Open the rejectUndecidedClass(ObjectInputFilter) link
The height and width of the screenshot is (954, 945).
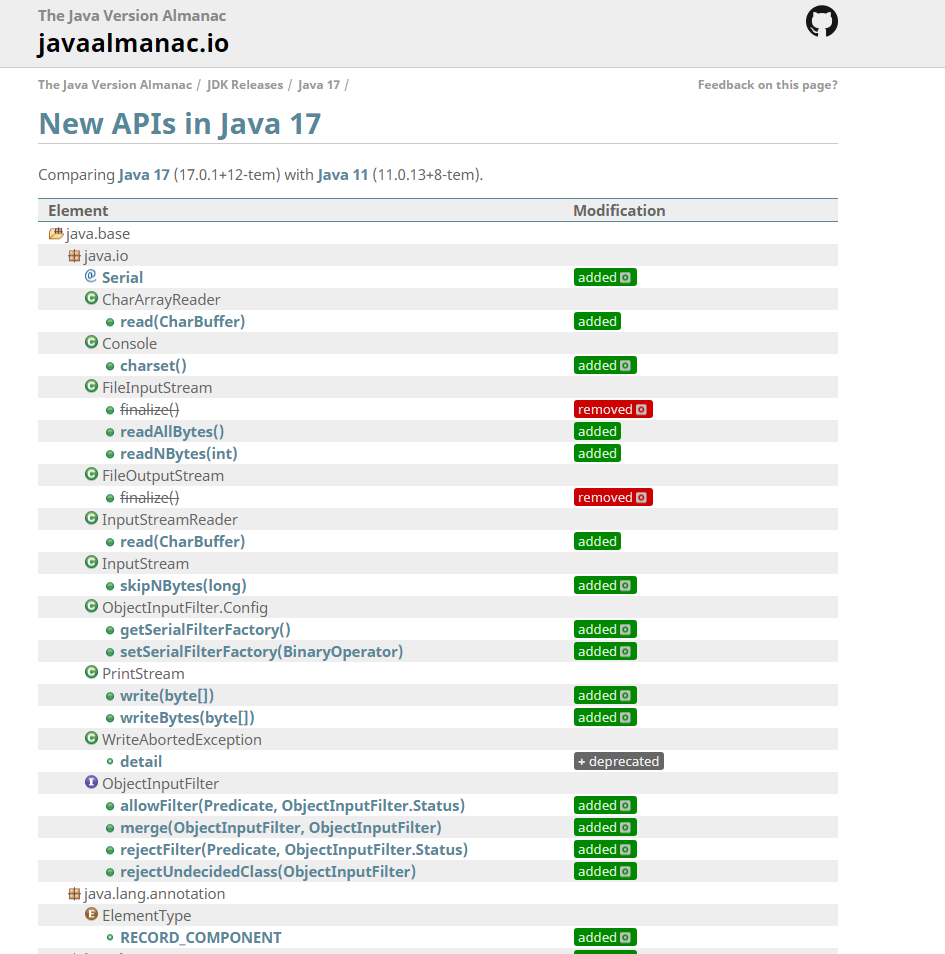(x=268, y=871)
